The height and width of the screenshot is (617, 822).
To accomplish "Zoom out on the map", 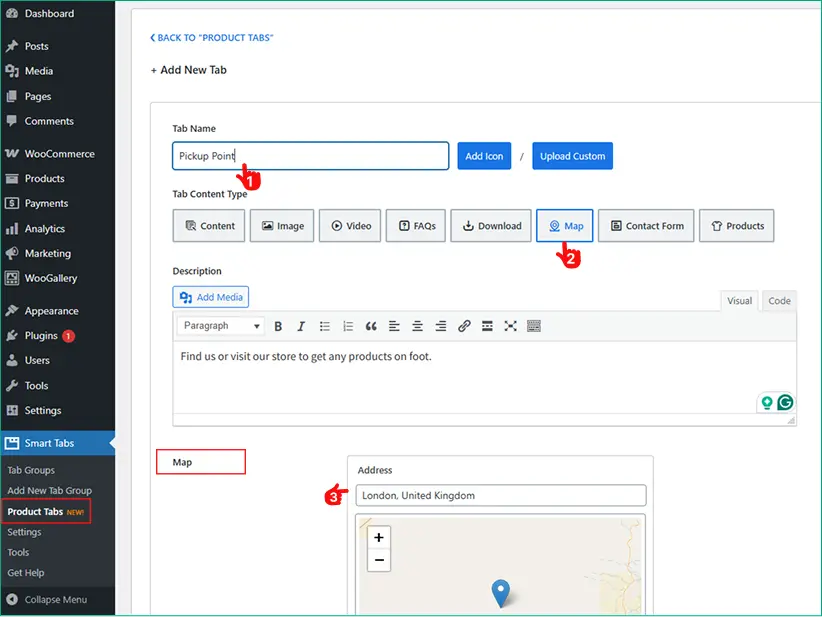I will pyautogui.click(x=379, y=560).
